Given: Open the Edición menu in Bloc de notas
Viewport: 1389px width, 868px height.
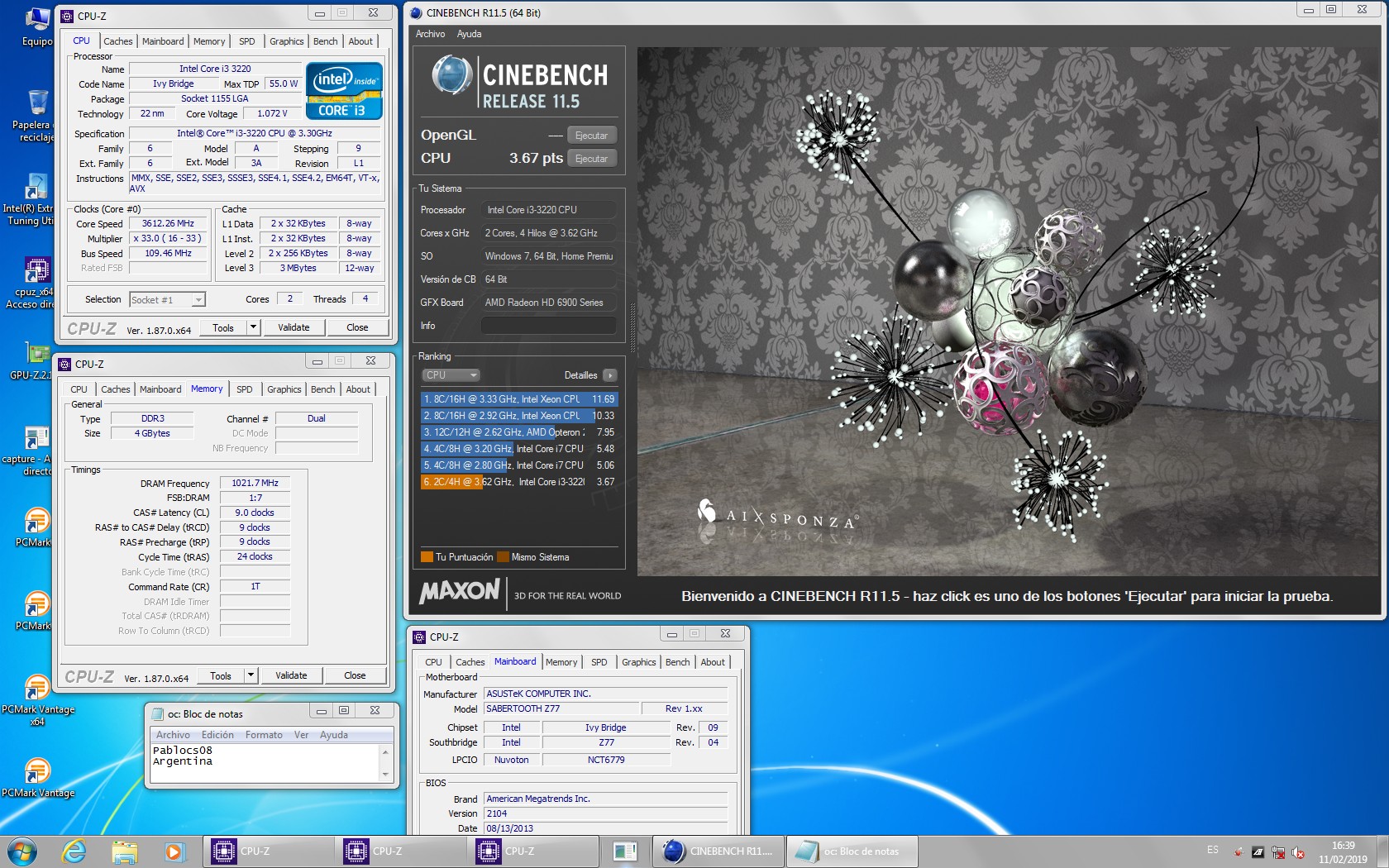Looking at the screenshot, I should 217,735.
